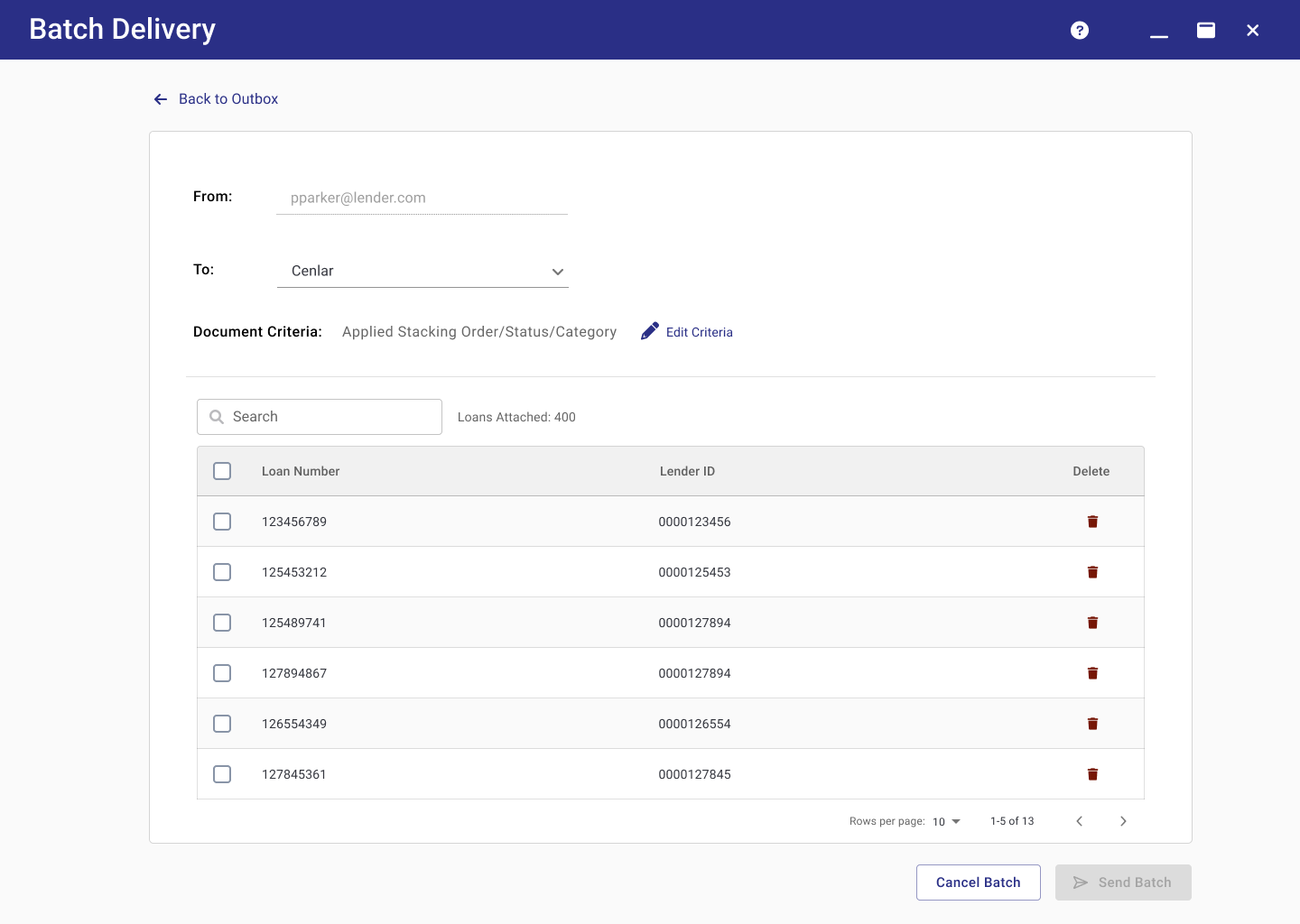Open the To recipient dropdown showing Cenlar
The image size is (1300, 924).
click(x=422, y=271)
